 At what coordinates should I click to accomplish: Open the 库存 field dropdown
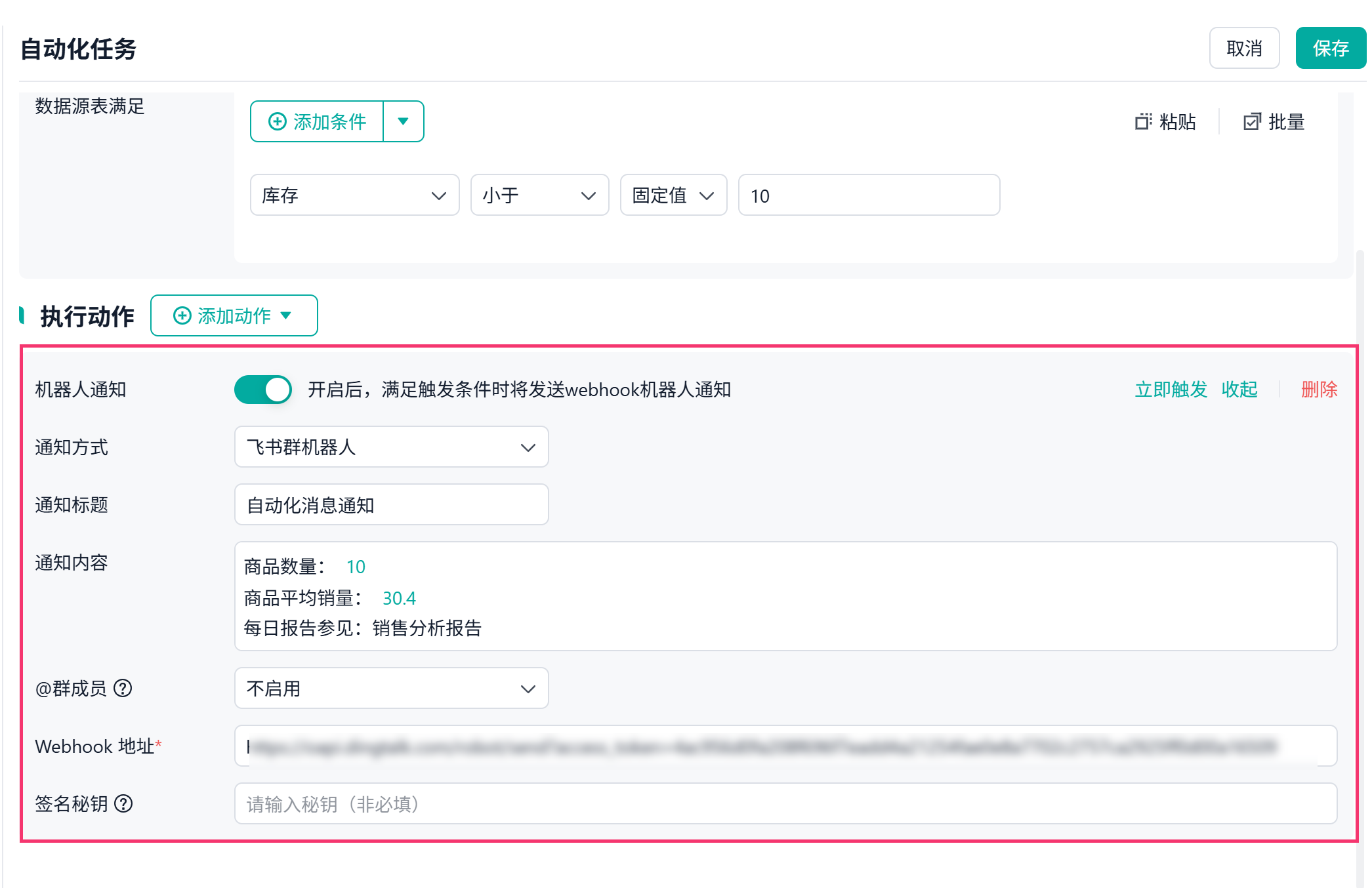tap(354, 195)
